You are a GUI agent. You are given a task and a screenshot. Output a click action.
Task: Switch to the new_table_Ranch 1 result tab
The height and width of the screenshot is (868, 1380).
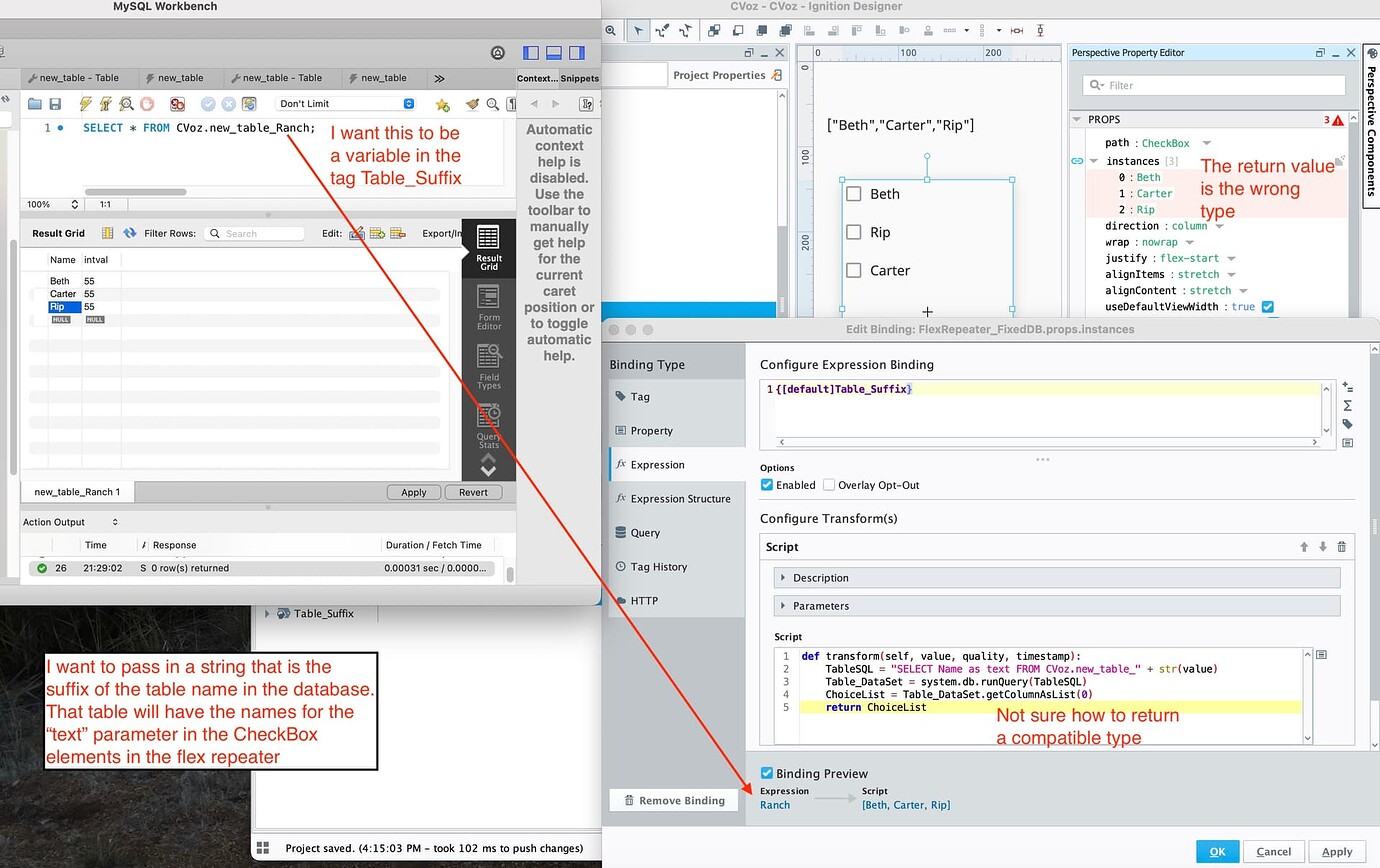(x=75, y=492)
